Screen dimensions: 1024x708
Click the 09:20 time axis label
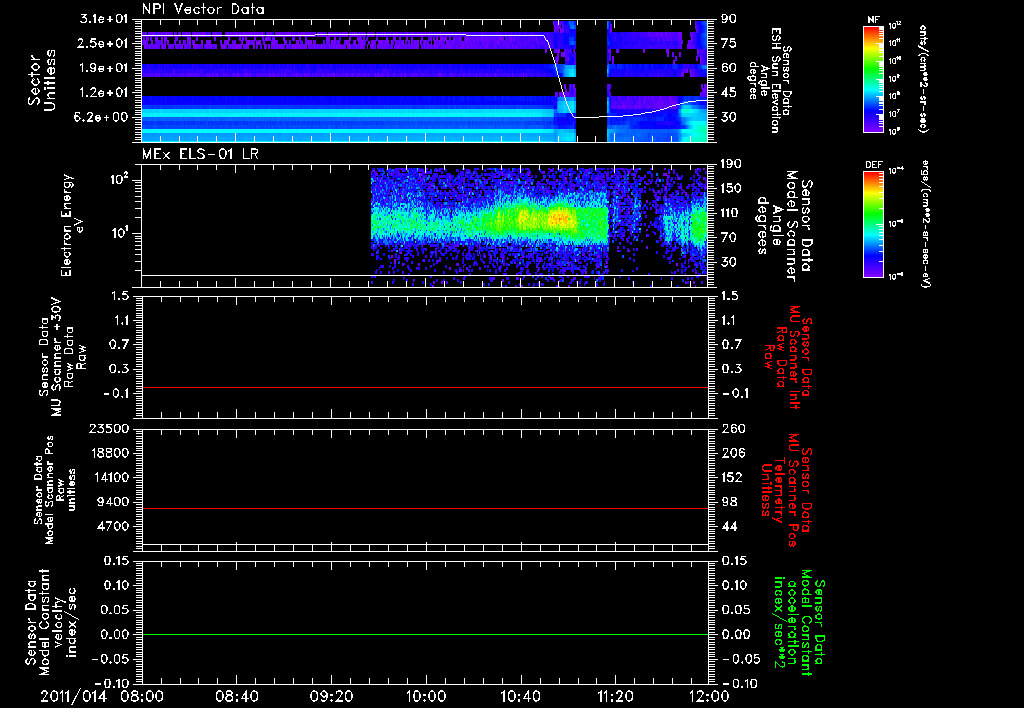331,694
